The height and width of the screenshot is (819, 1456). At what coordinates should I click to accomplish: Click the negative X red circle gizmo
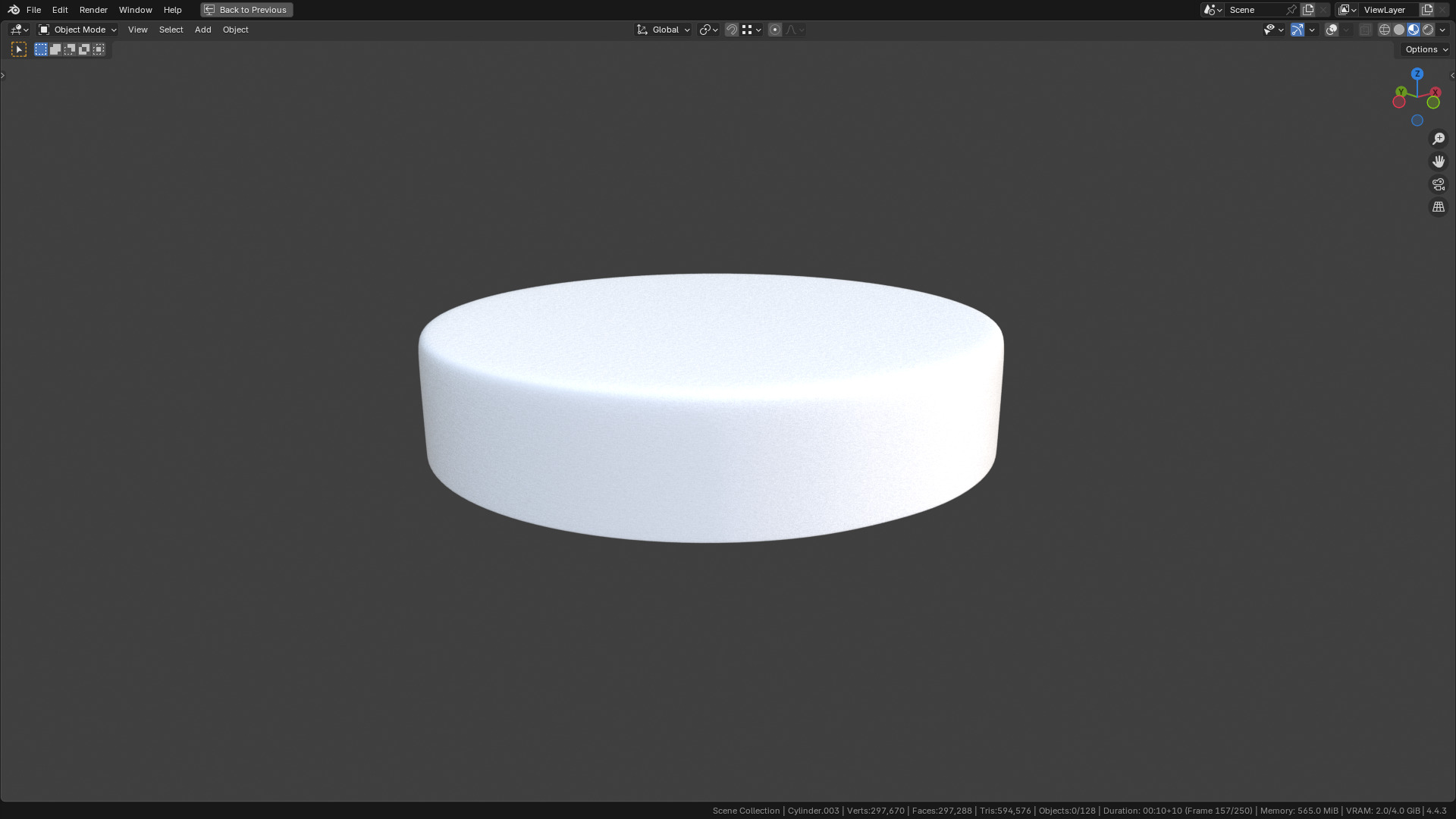(x=1399, y=102)
